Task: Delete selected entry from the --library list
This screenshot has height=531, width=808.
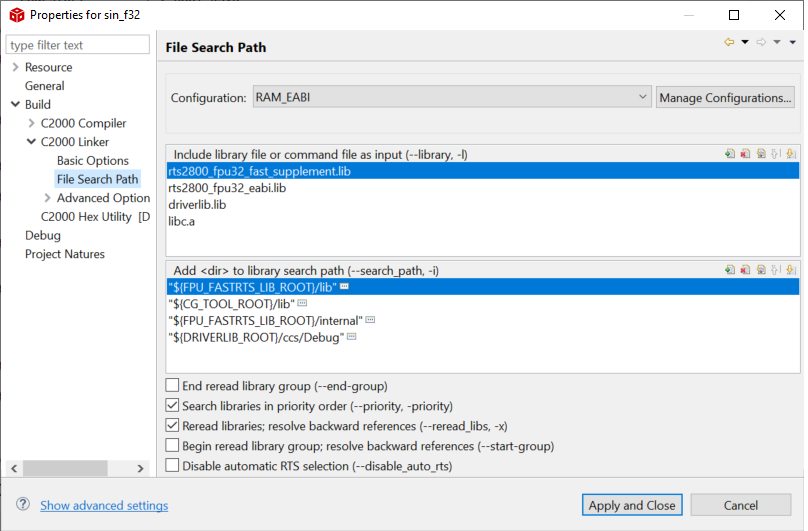Action: tap(746, 154)
